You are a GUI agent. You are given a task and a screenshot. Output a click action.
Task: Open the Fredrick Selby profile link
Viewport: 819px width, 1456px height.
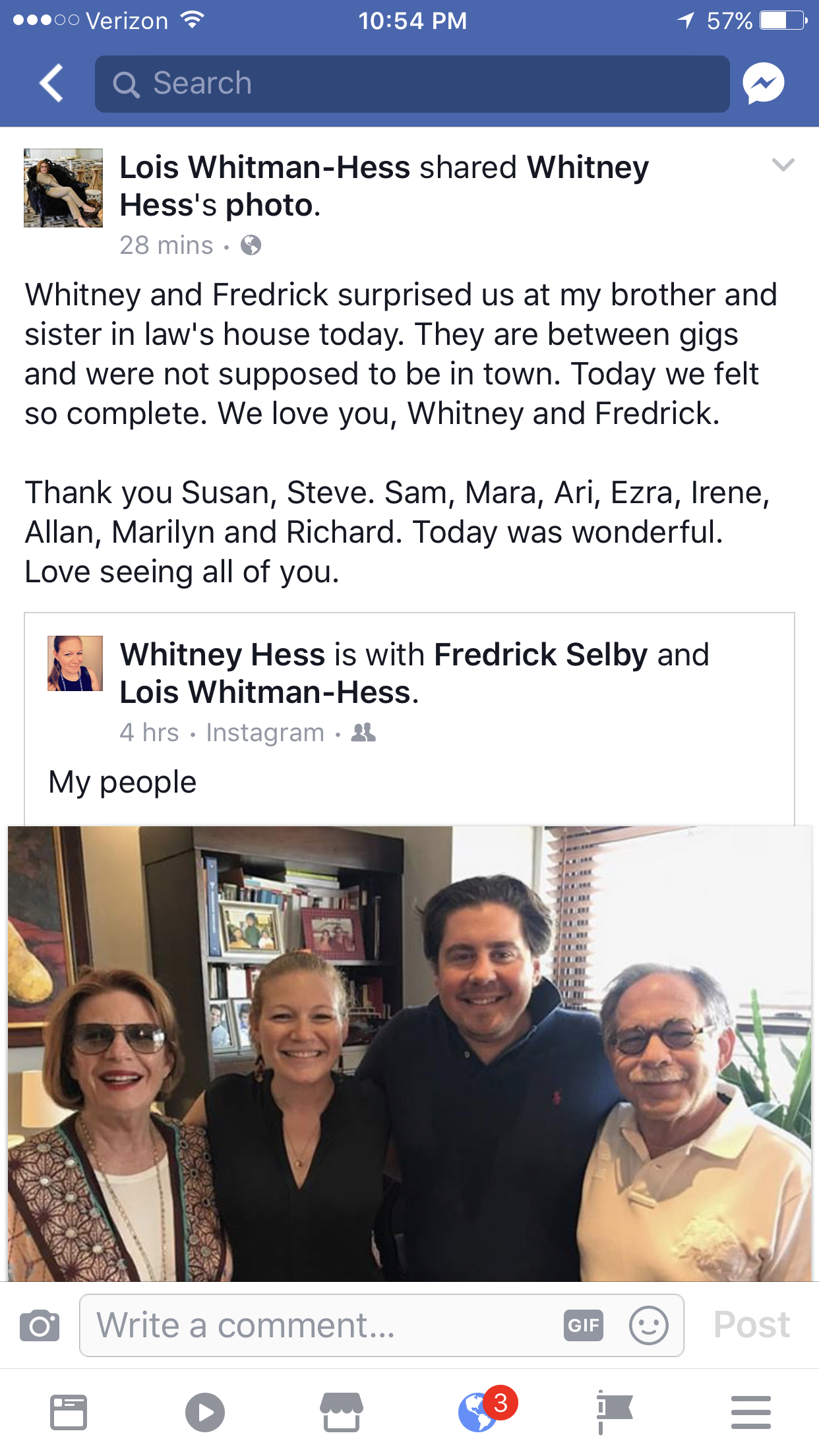pyautogui.click(x=541, y=655)
